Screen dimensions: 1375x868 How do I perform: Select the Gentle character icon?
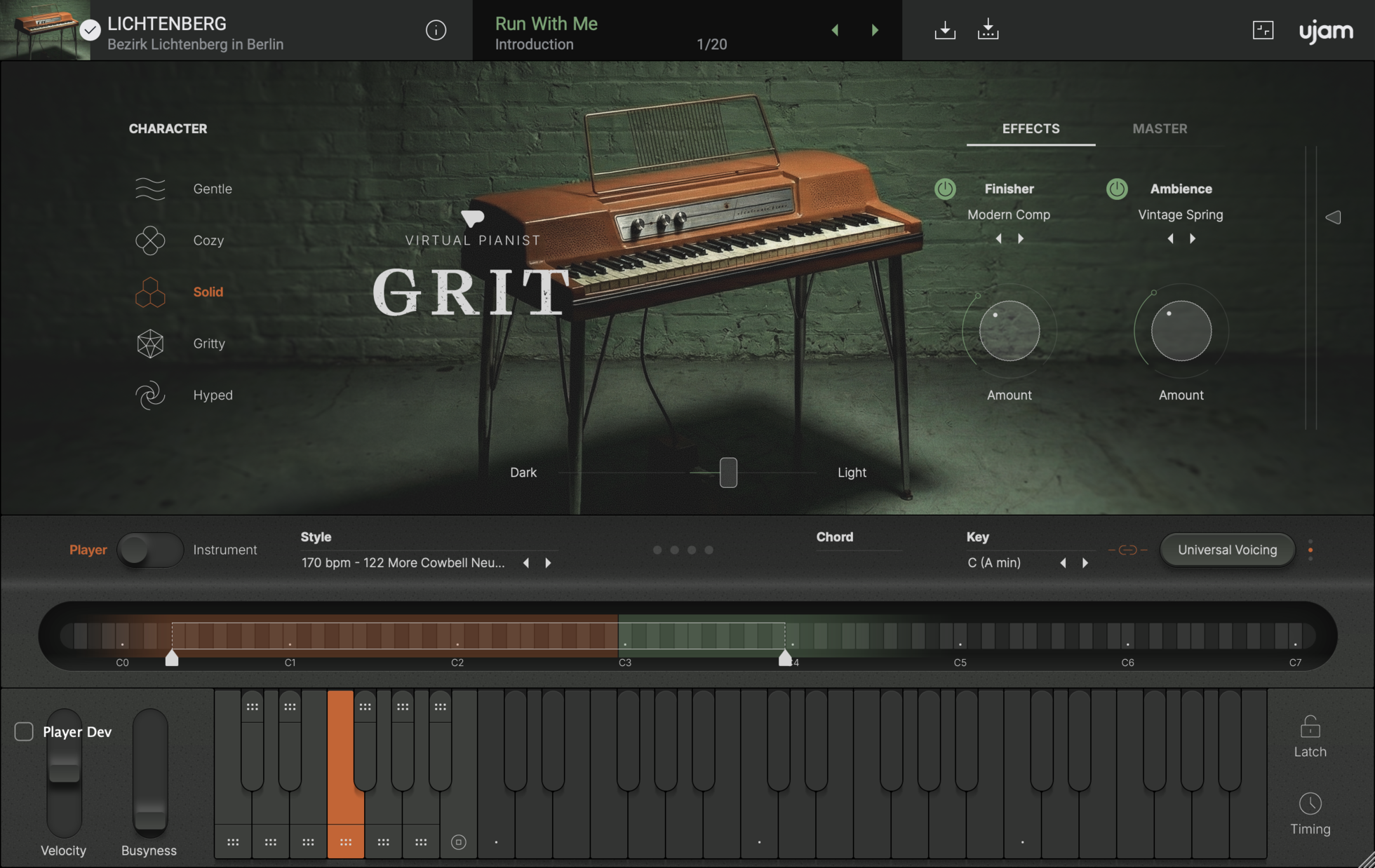tap(150, 188)
